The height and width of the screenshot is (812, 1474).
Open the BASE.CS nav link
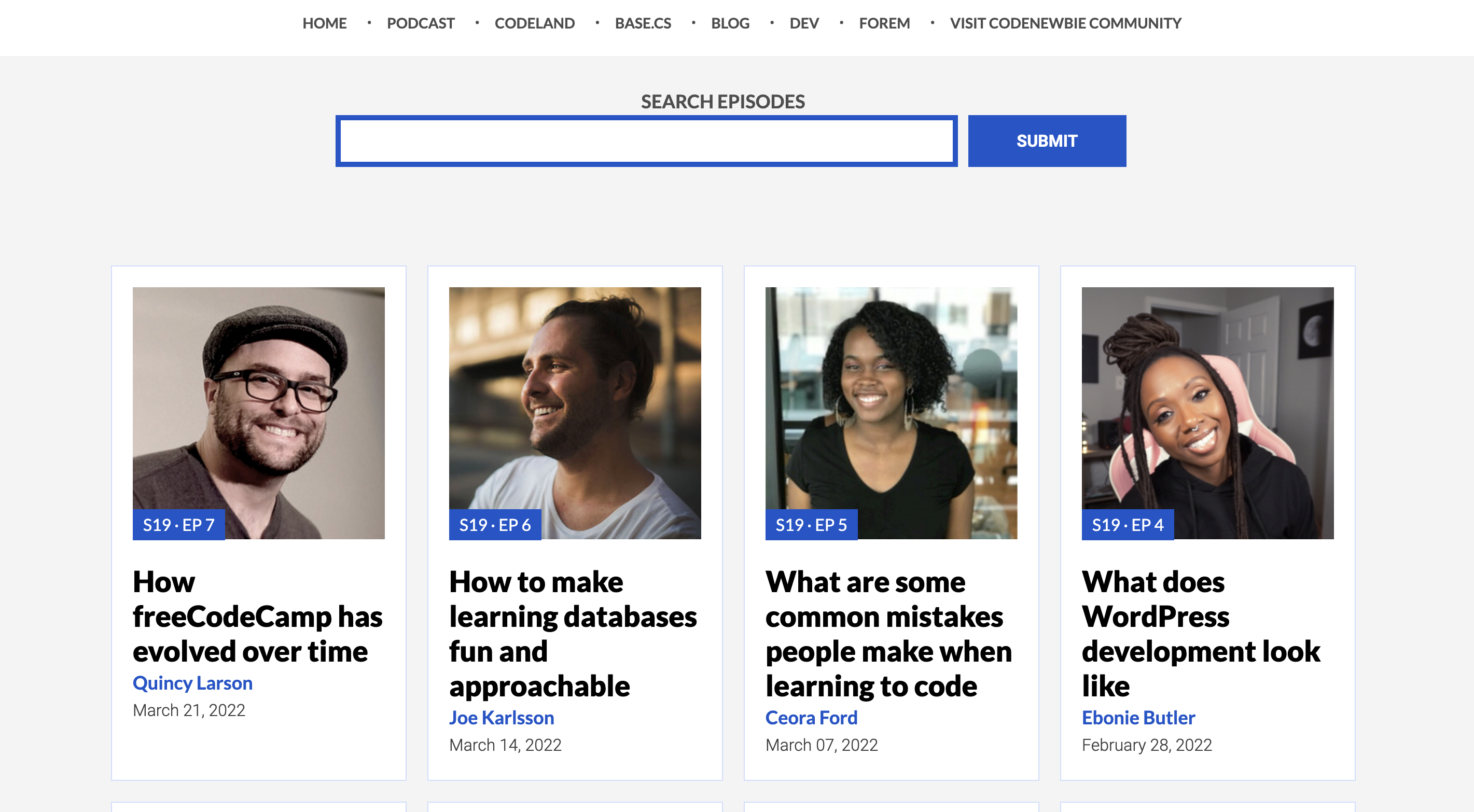pyautogui.click(x=643, y=23)
